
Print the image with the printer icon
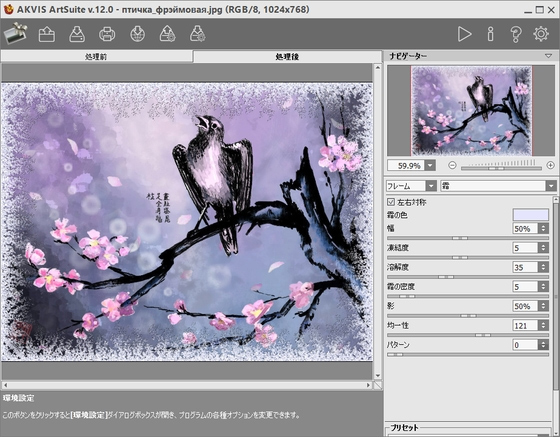click(x=107, y=35)
